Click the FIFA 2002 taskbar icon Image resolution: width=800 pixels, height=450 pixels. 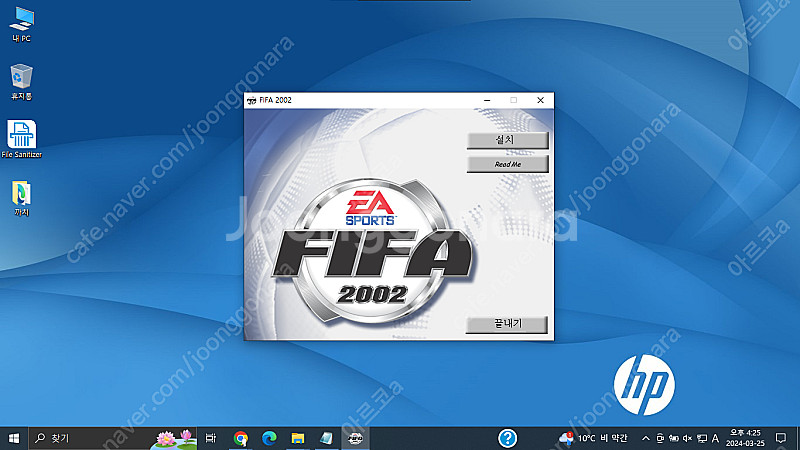point(355,438)
